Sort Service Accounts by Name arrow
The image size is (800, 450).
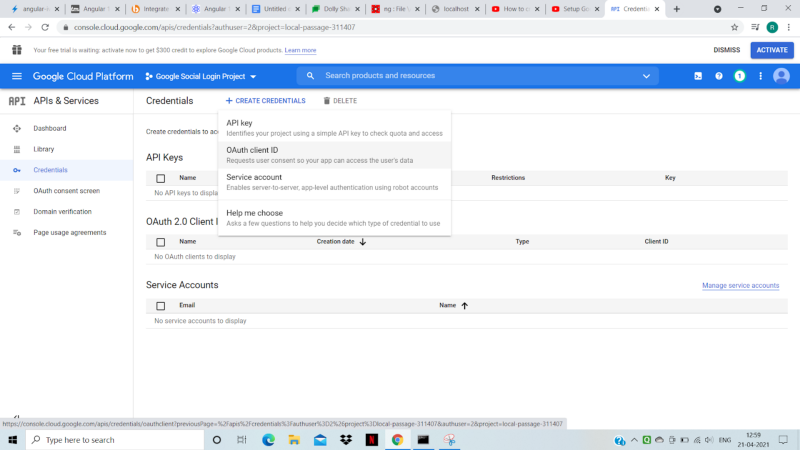coord(464,306)
